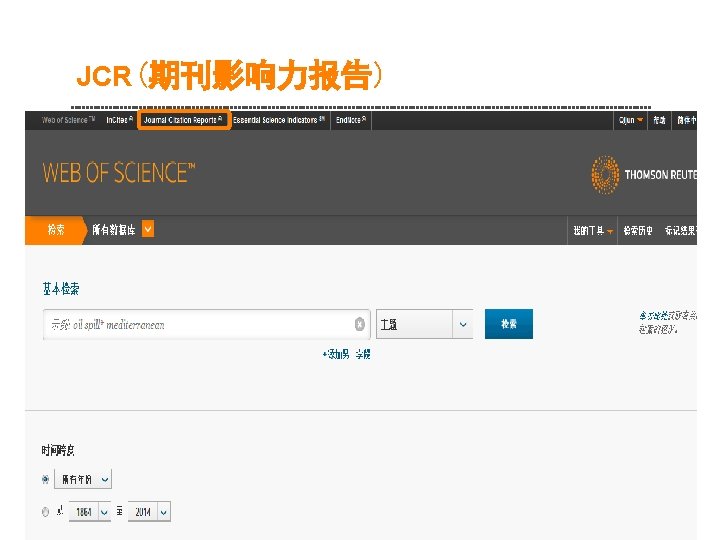Open the 所有数据库 database dropdown arrow
Image resolution: width=720 pixels, height=540 pixels.
click(148, 229)
